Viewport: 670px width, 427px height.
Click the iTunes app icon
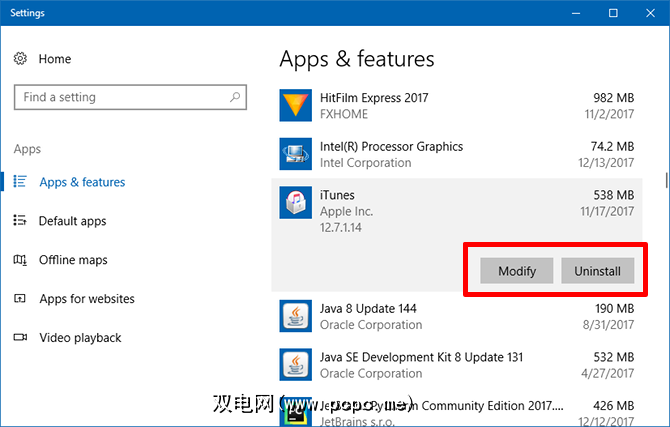296,203
